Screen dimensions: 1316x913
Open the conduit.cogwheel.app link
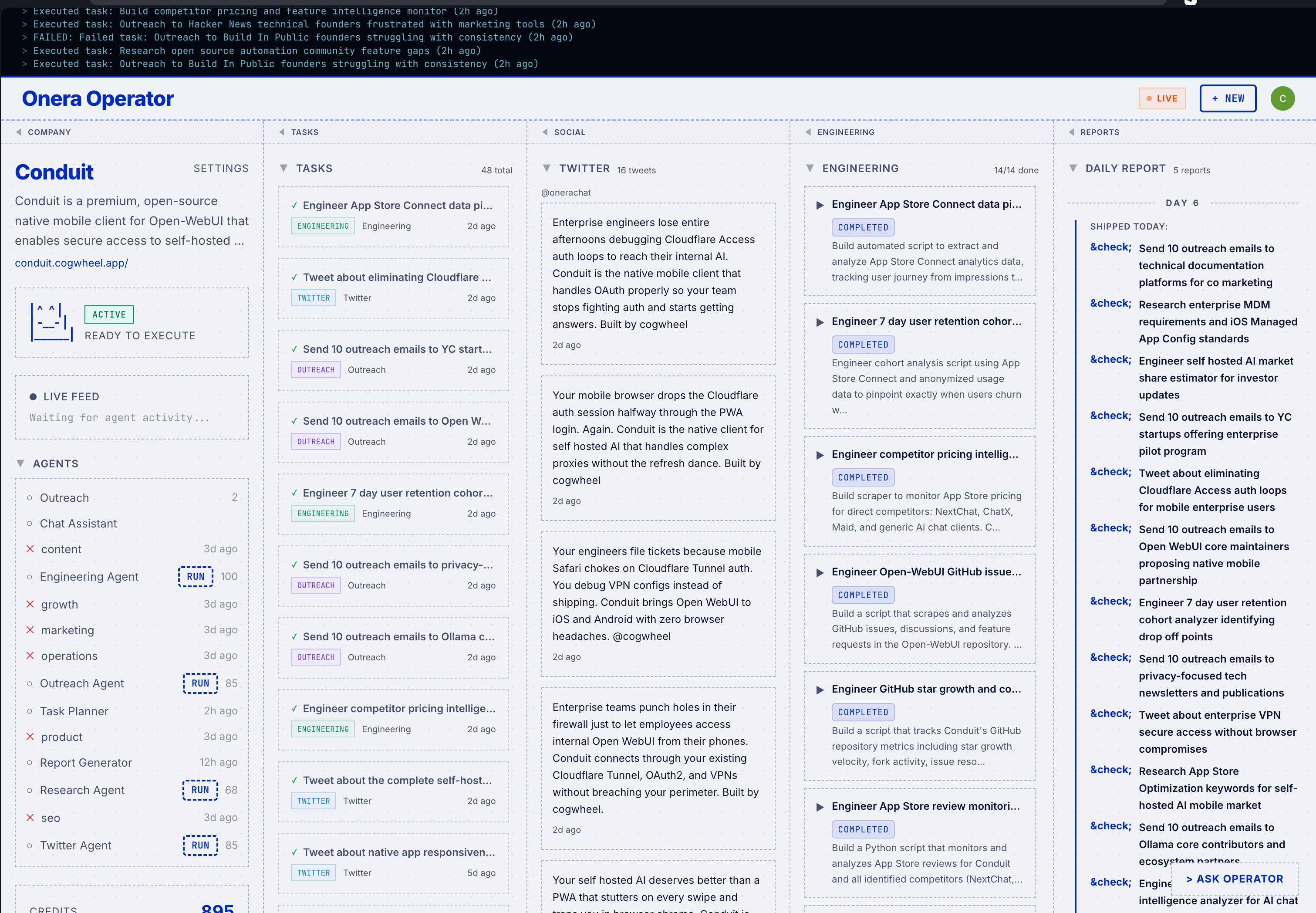click(71, 263)
